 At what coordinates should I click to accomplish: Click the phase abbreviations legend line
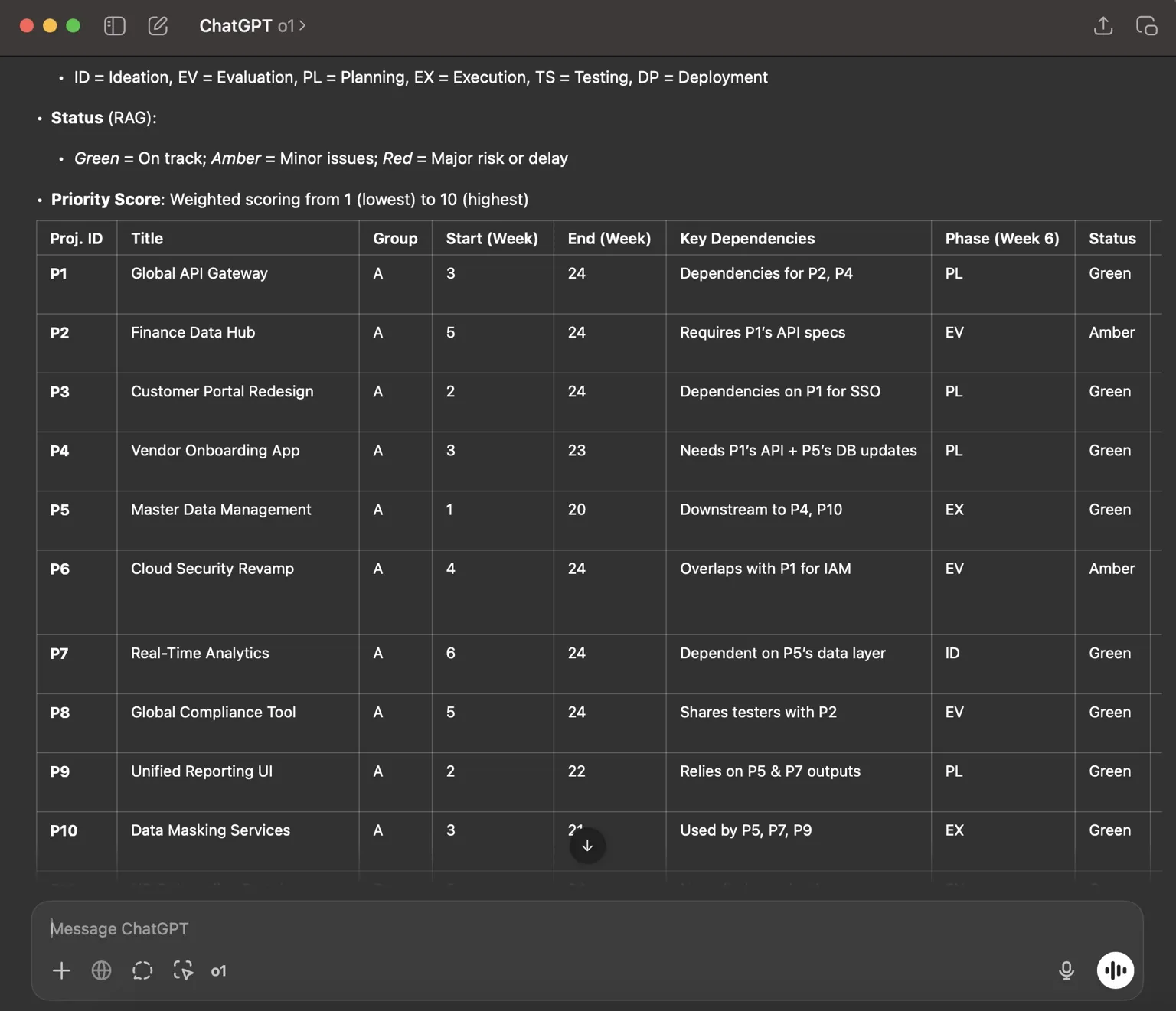tap(420, 77)
